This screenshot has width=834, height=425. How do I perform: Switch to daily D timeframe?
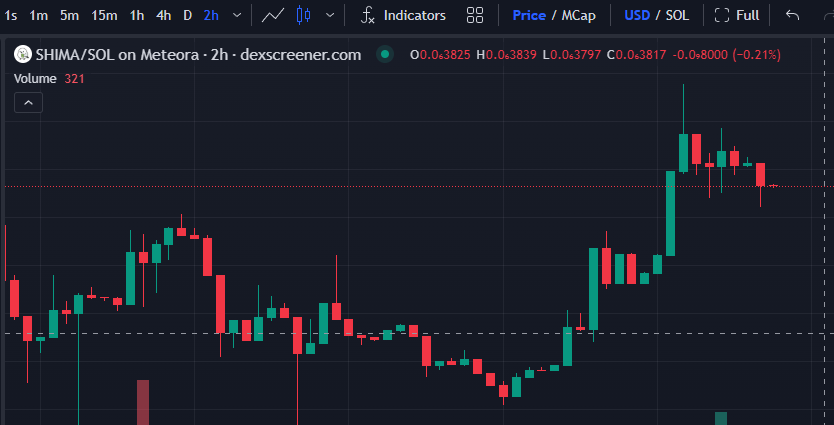187,15
